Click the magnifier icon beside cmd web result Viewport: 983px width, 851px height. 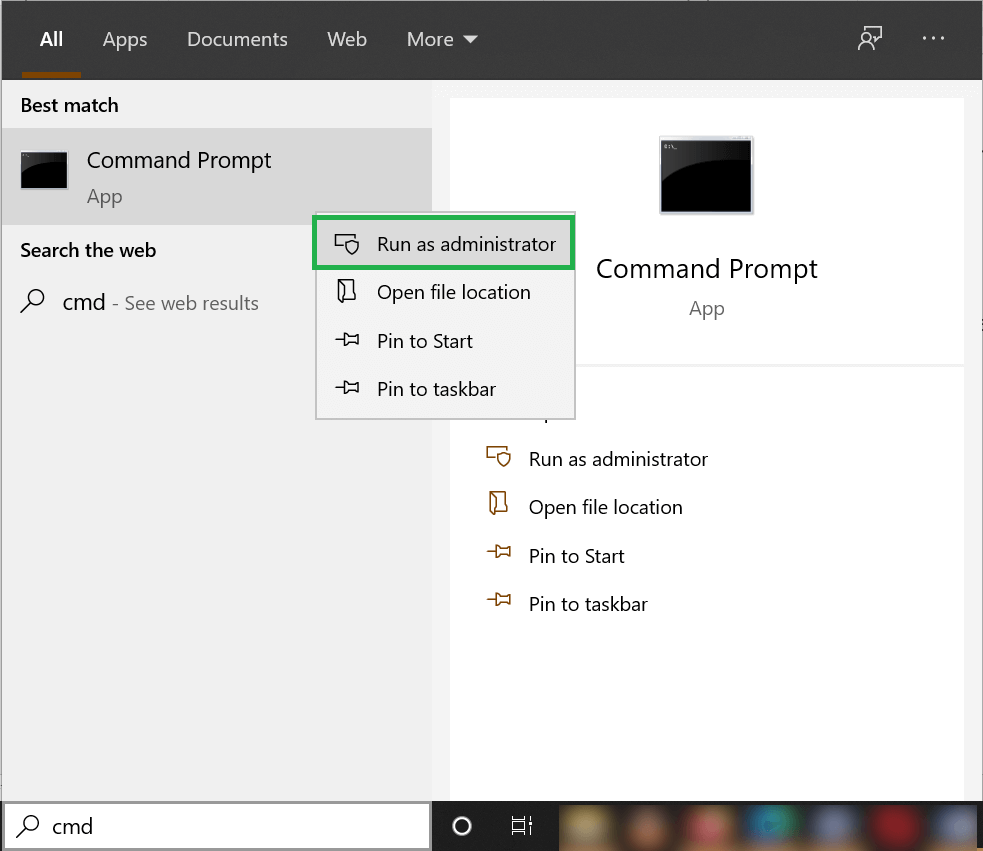33,300
